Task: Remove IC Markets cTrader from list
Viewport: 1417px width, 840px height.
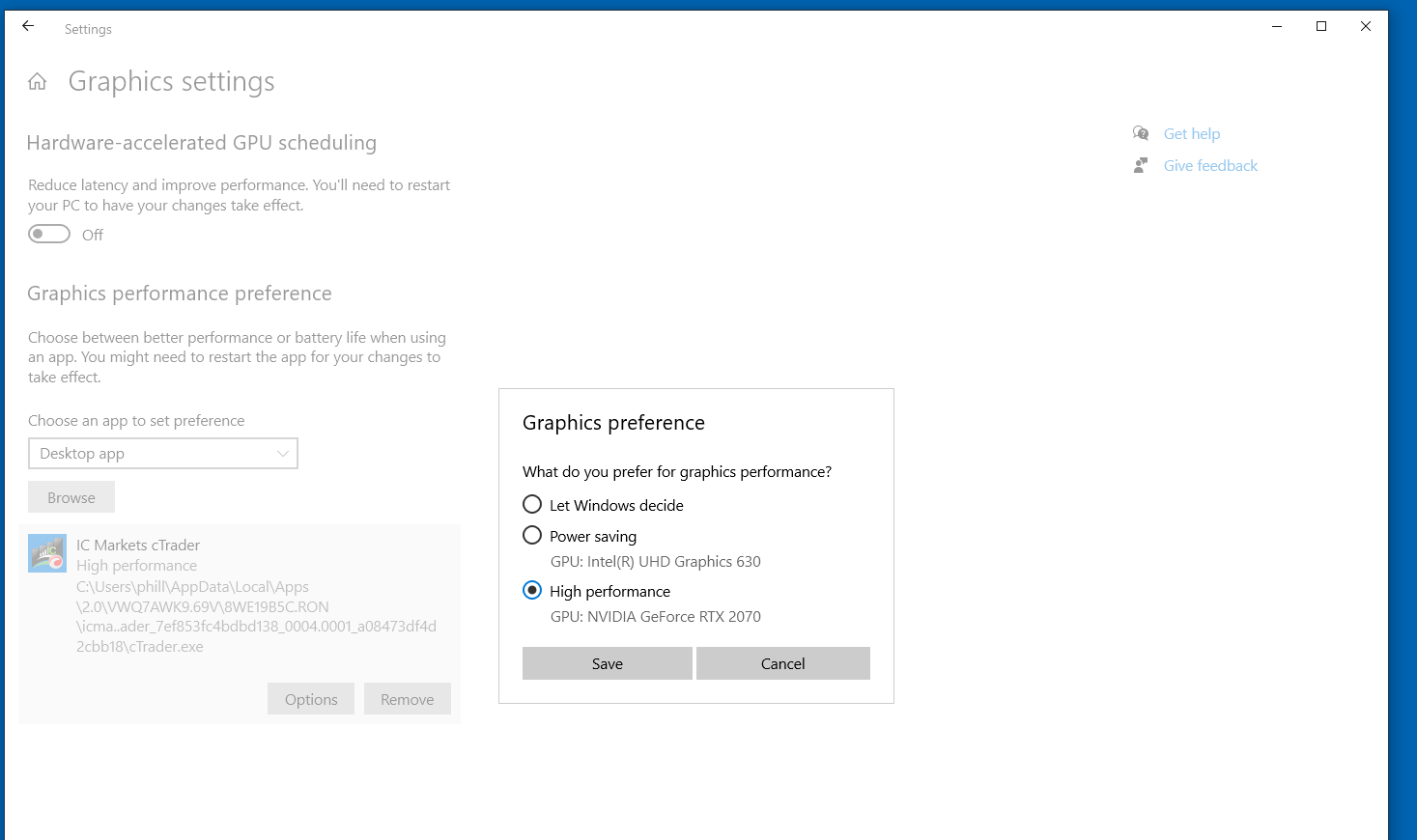Action: [x=408, y=699]
